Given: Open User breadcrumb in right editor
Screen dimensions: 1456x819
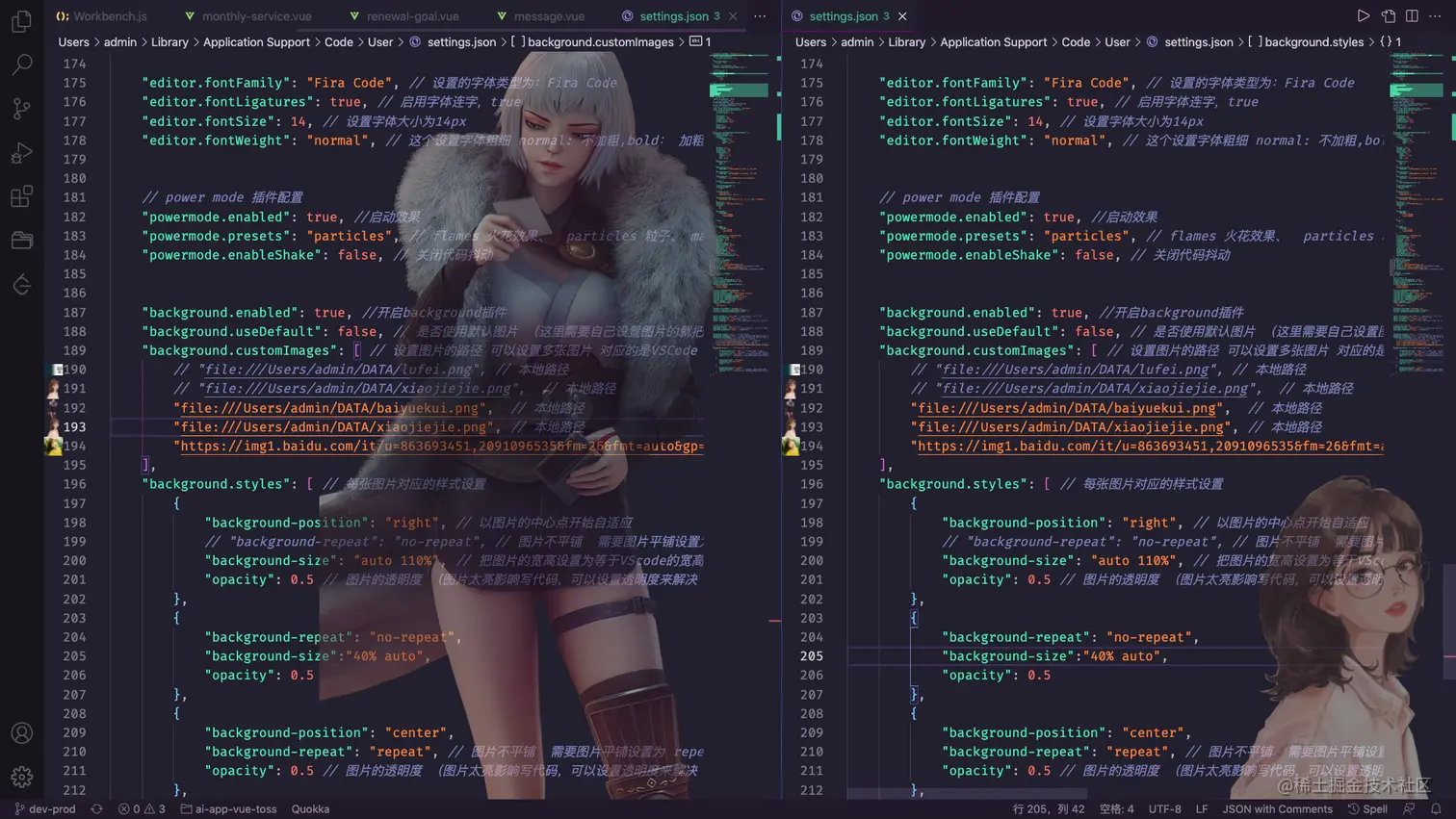Looking at the screenshot, I should click(x=1117, y=42).
